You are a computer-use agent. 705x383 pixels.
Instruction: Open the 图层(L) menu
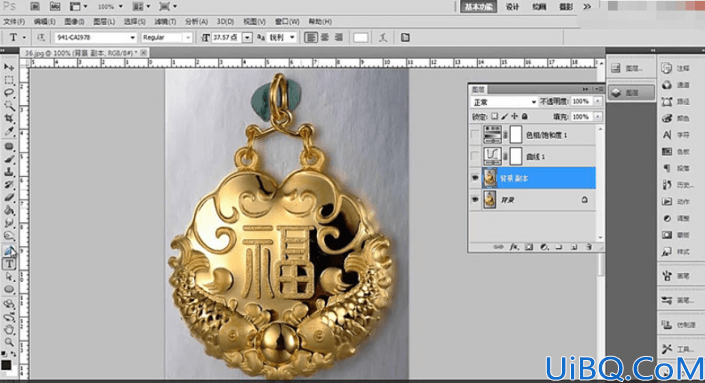click(104, 22)
